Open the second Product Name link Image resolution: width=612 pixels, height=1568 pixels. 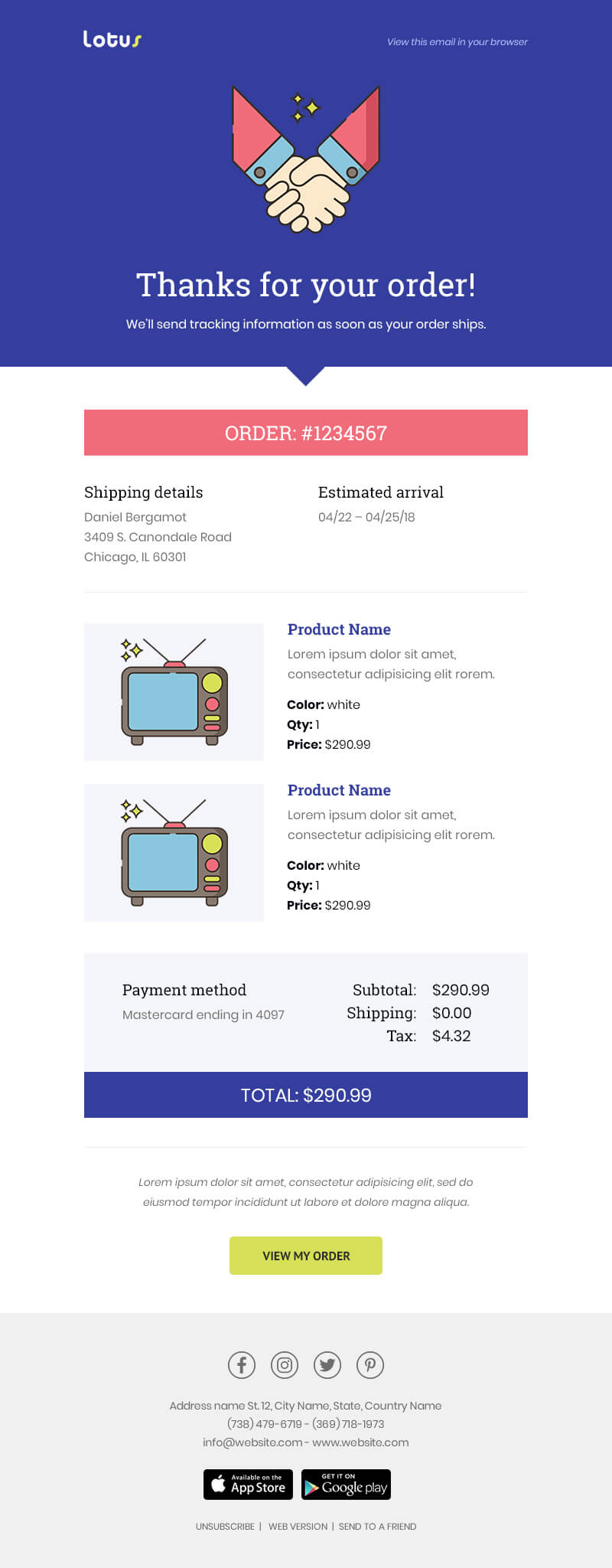coord(339,790)
